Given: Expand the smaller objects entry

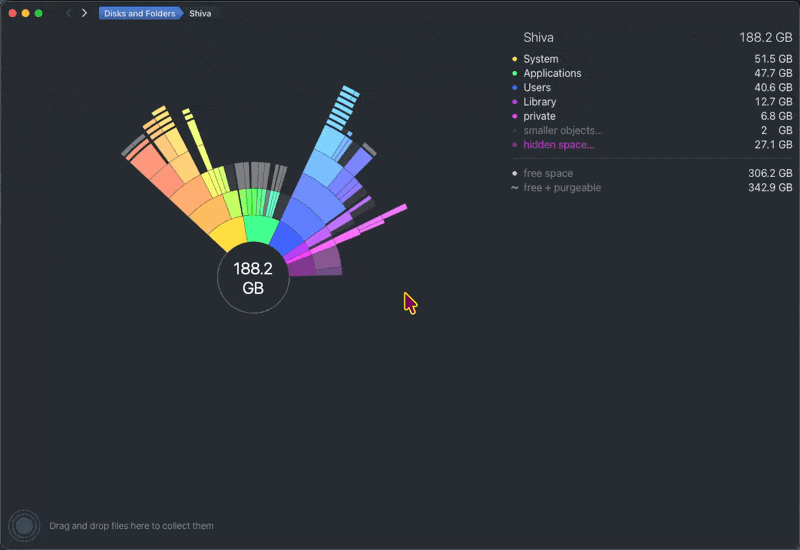Looking at the screenshot, I should pyautogui.click(x=563, y=131).
